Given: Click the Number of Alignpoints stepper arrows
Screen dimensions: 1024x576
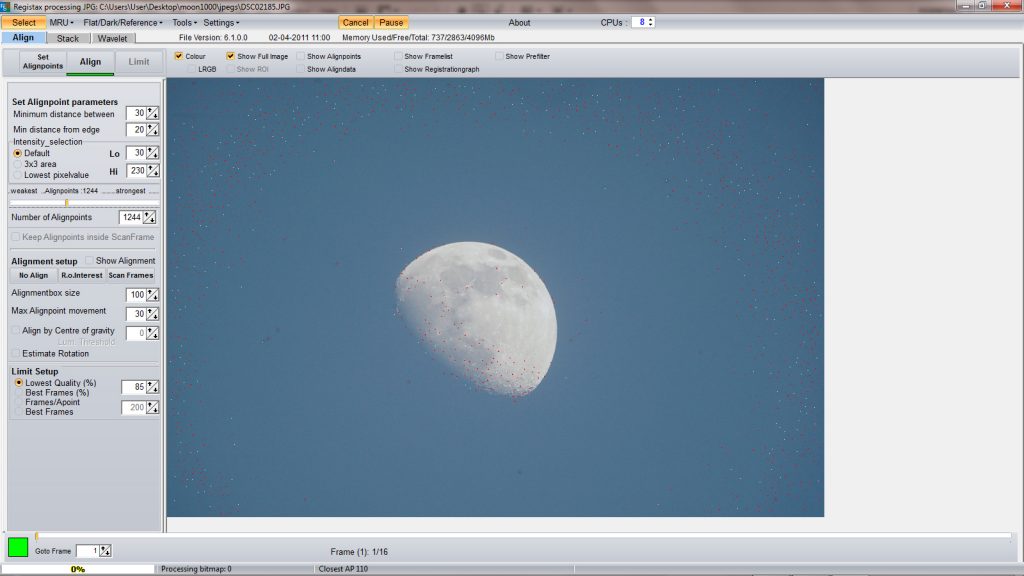Looking at the screenshot, I should [x=149, y=217].
